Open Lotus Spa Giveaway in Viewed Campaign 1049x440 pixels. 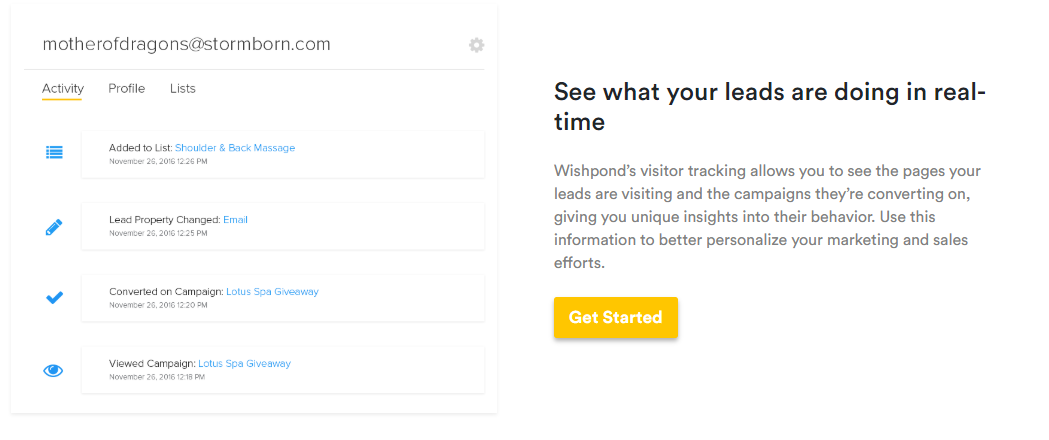click(244, 364)
